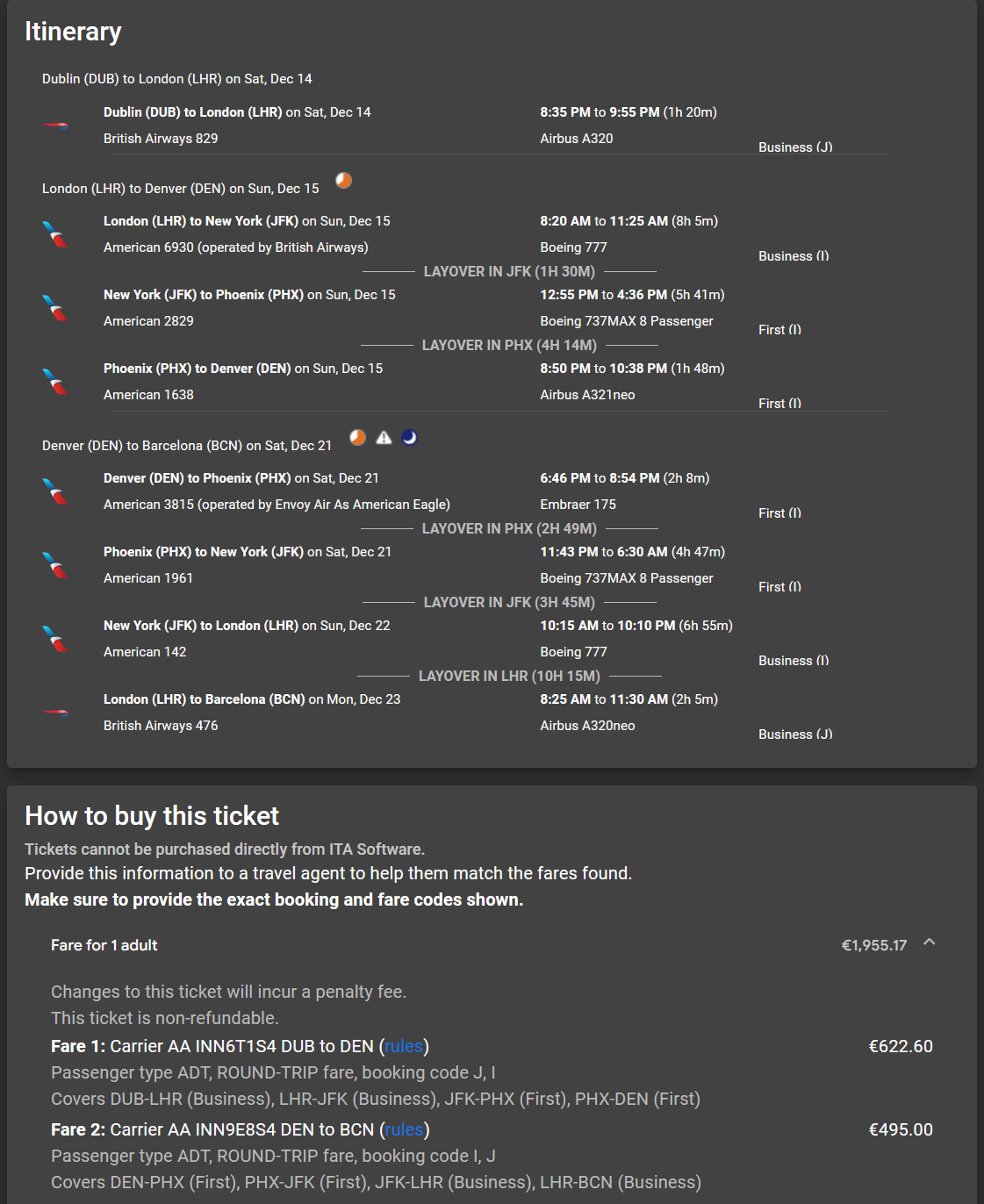This screenshot has height=1204, width=984.
Task: Open the rules link for Fare 1
Action: point(404,1046)
